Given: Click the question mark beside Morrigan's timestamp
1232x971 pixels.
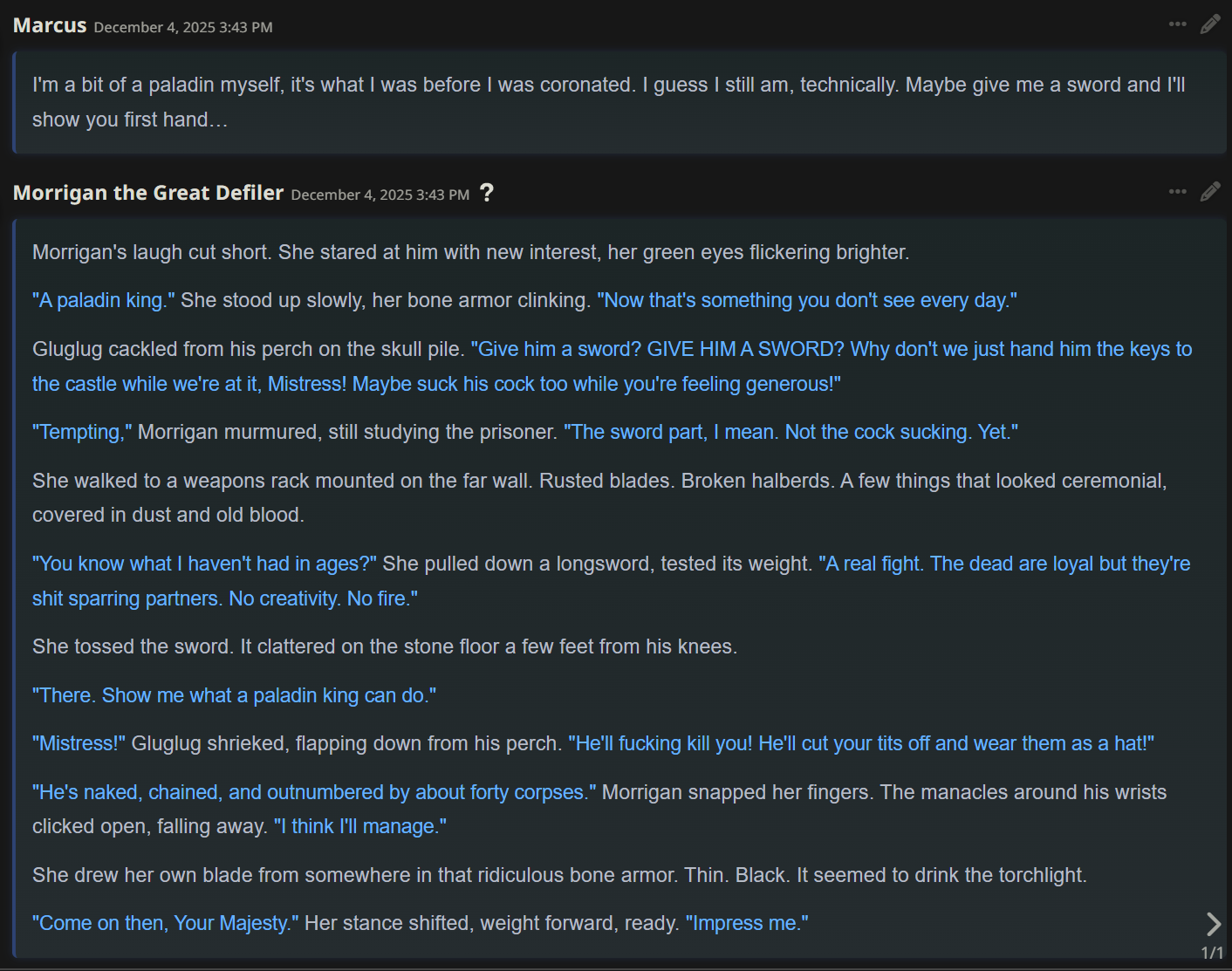Looking at the screenshot, I should pyautogui.click(x=487, y=193).
